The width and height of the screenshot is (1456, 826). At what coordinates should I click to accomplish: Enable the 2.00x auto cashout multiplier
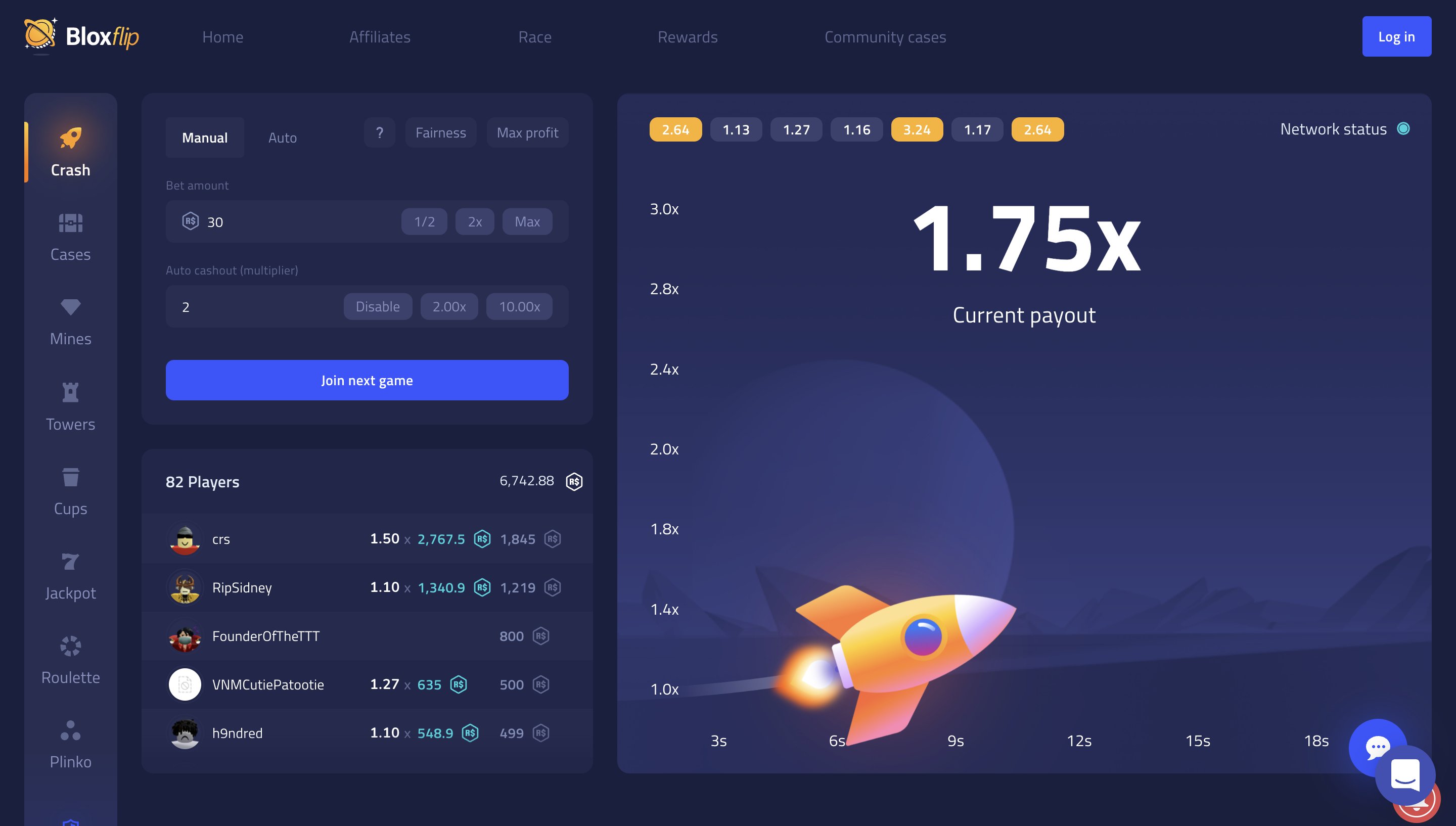coord(449,305)
